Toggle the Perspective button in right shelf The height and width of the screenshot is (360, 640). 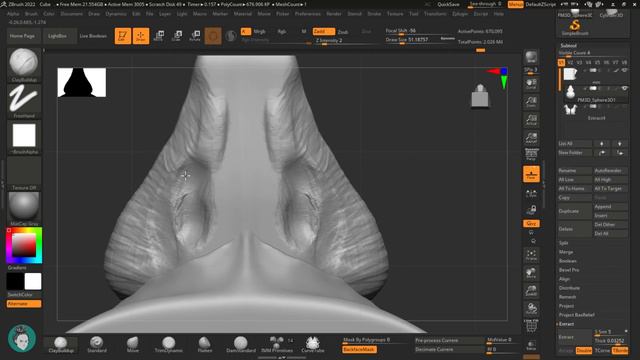point(531,154)
